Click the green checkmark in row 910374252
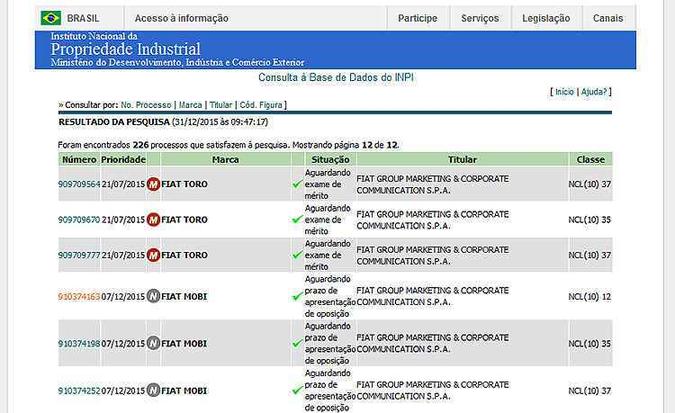The height and width of the screenshot is (413, 675). coord(297,390)
